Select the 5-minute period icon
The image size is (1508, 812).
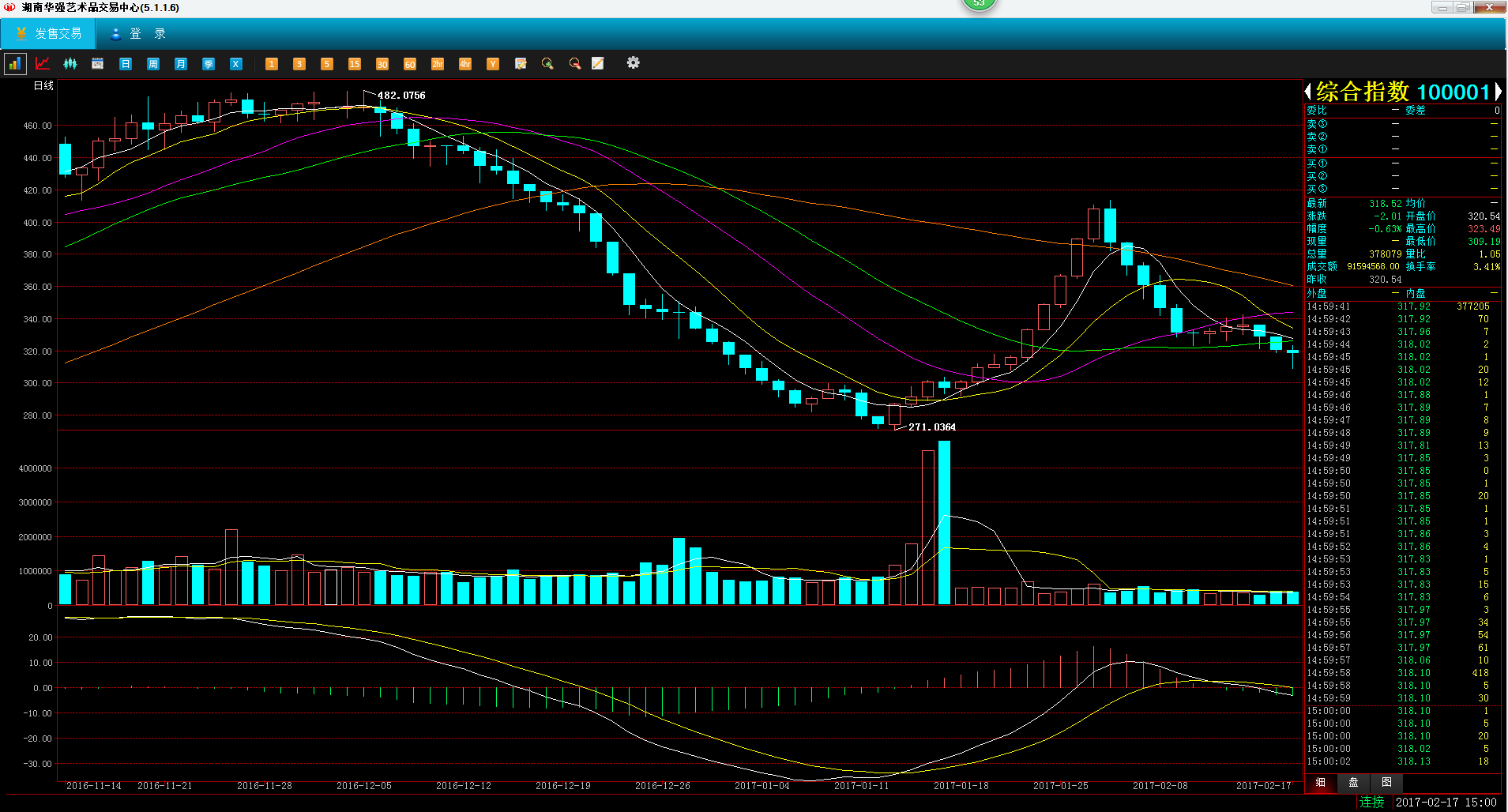(x=327, y=64)
